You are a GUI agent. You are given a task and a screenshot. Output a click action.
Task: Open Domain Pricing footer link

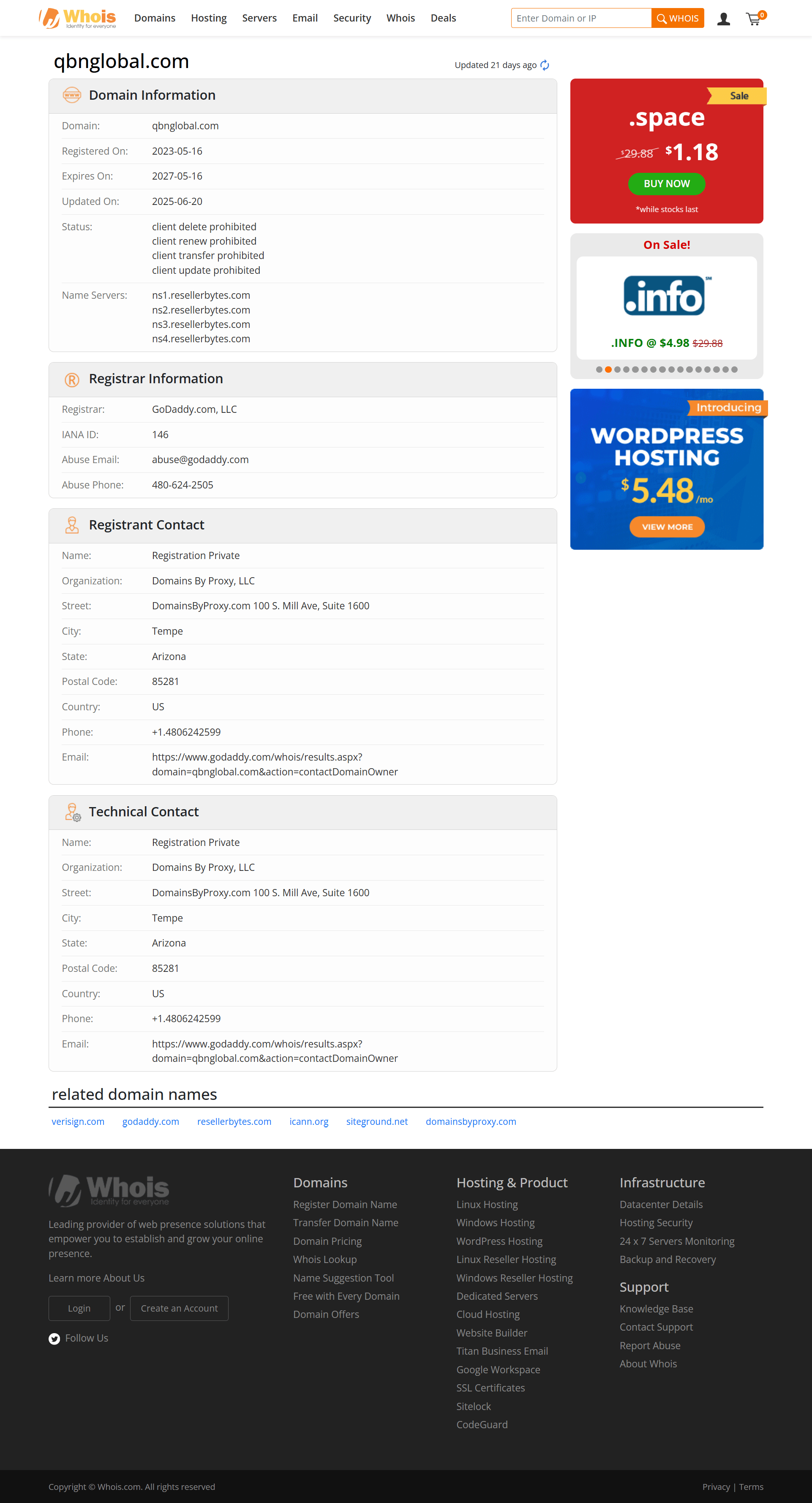click(x=327, y=1241)
